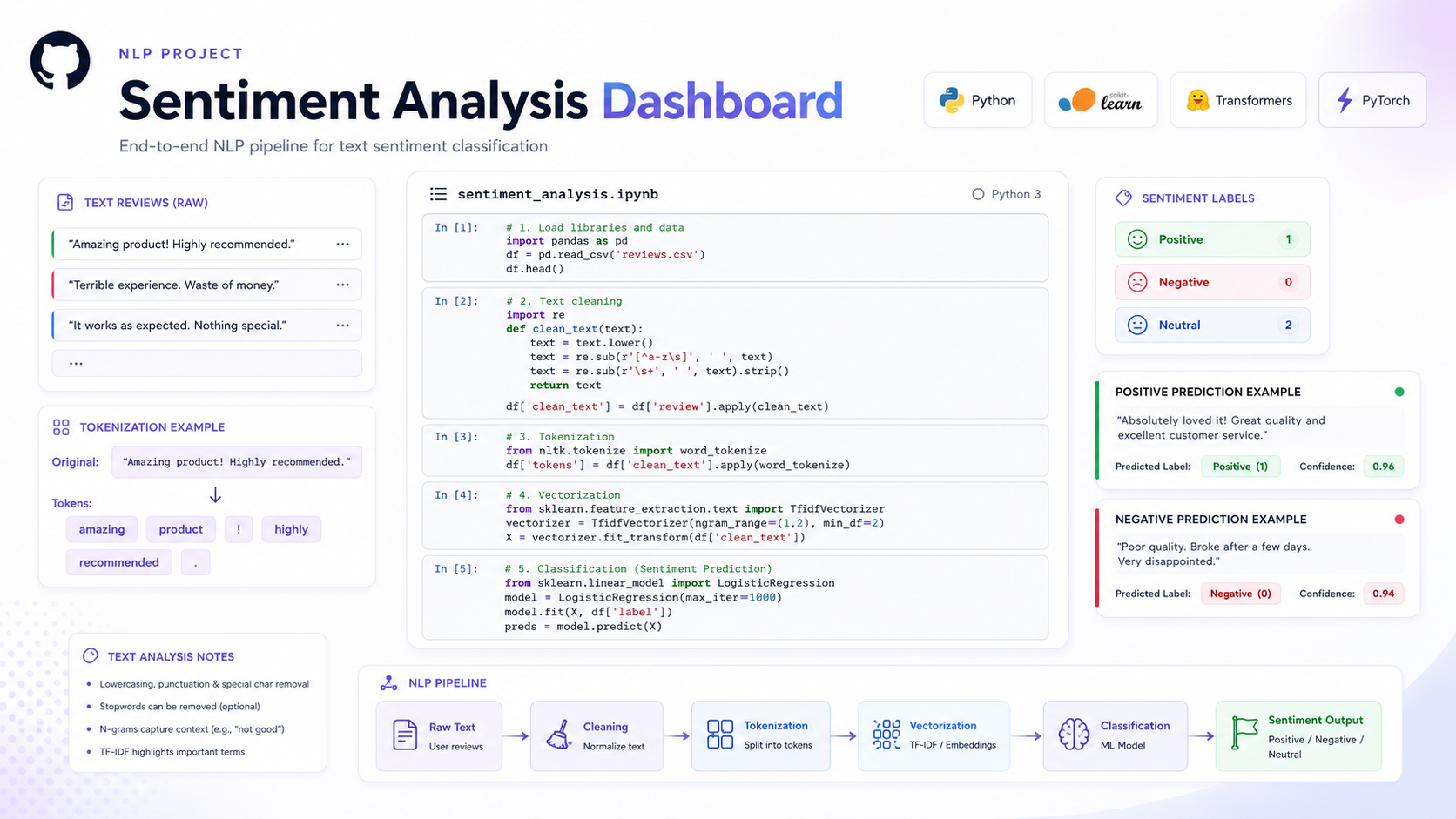Click the Vectorization dotted matrix icon
Screen dimensions: 1456x819
point(886,735)
